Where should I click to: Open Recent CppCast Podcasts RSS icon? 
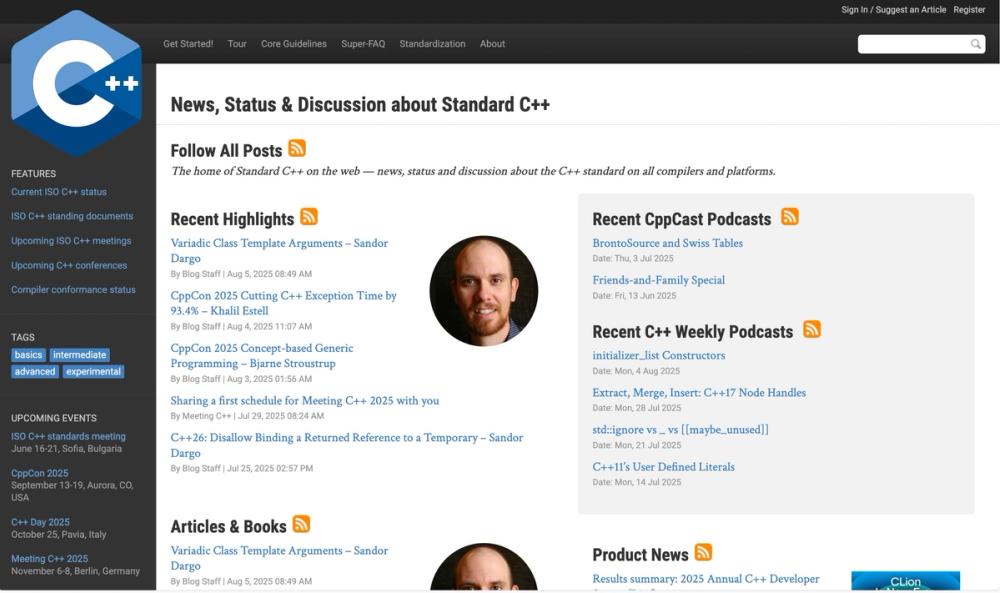click(x=790, y=217)
